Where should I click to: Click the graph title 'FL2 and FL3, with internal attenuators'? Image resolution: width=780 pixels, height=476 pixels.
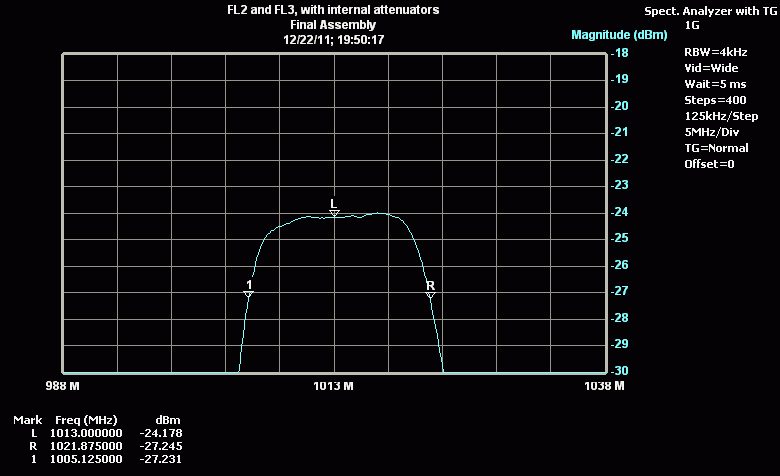point(333,10)
